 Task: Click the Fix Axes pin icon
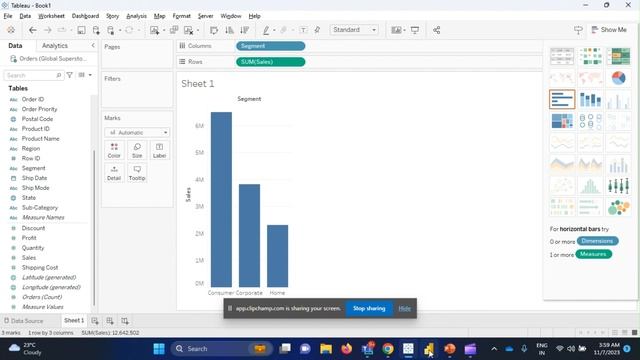coord(317,30)
